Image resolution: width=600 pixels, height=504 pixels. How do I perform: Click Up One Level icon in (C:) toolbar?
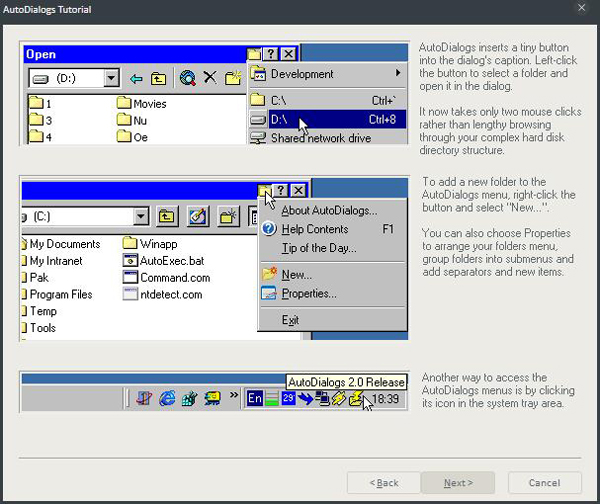[x=167, y=217]
